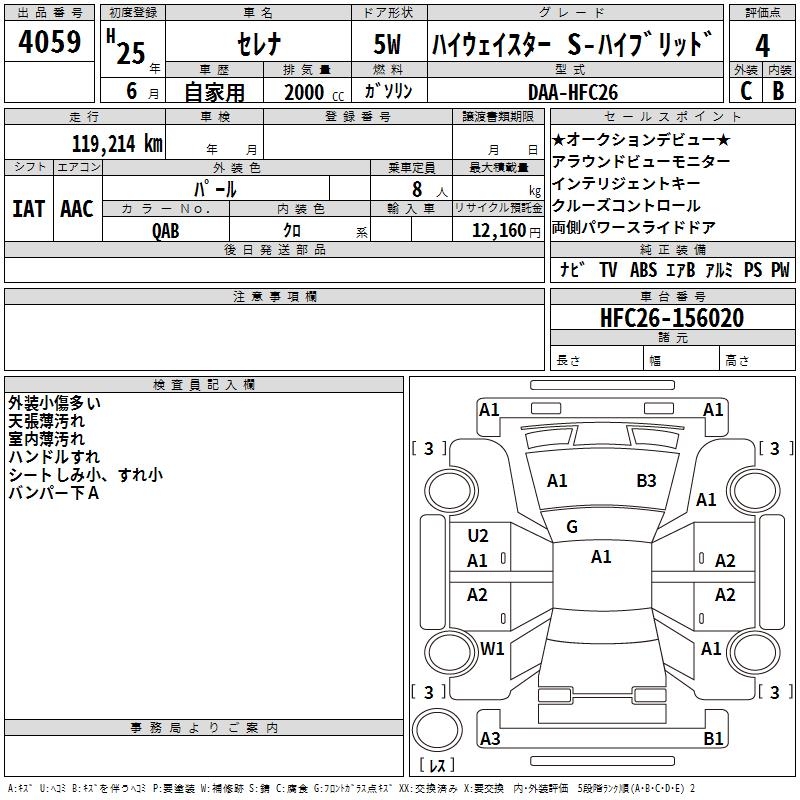The image size is (800, 800).
Task: Select the ナビ equipment item
Action: [x=572, y=270]
